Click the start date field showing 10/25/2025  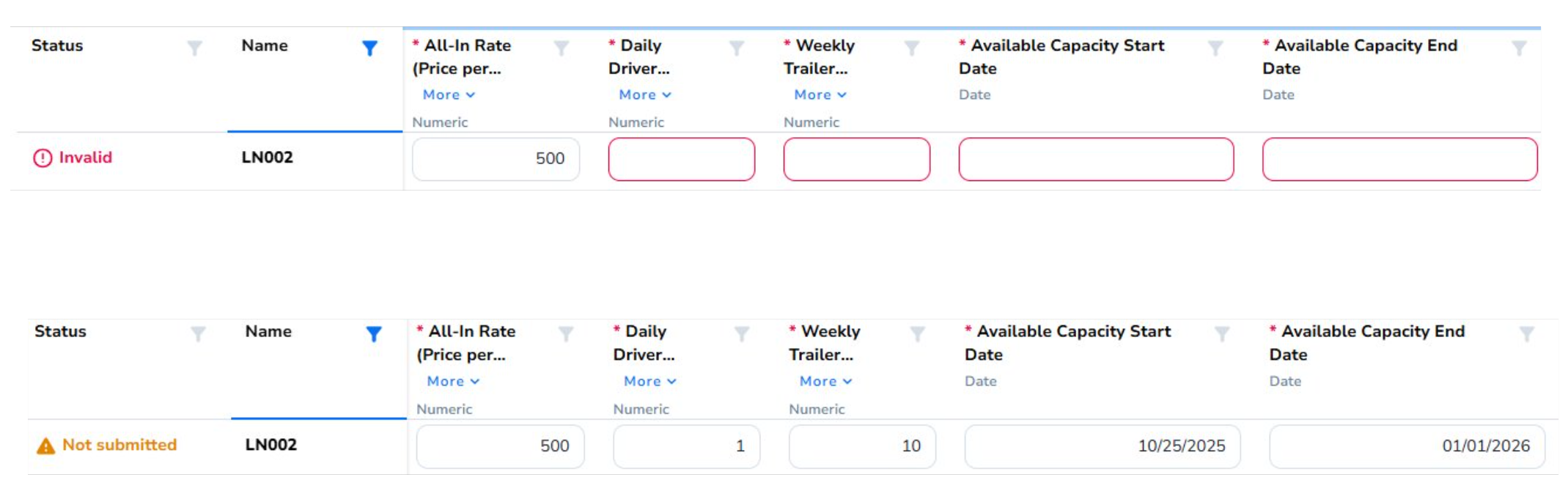[x=1102, y=446]
